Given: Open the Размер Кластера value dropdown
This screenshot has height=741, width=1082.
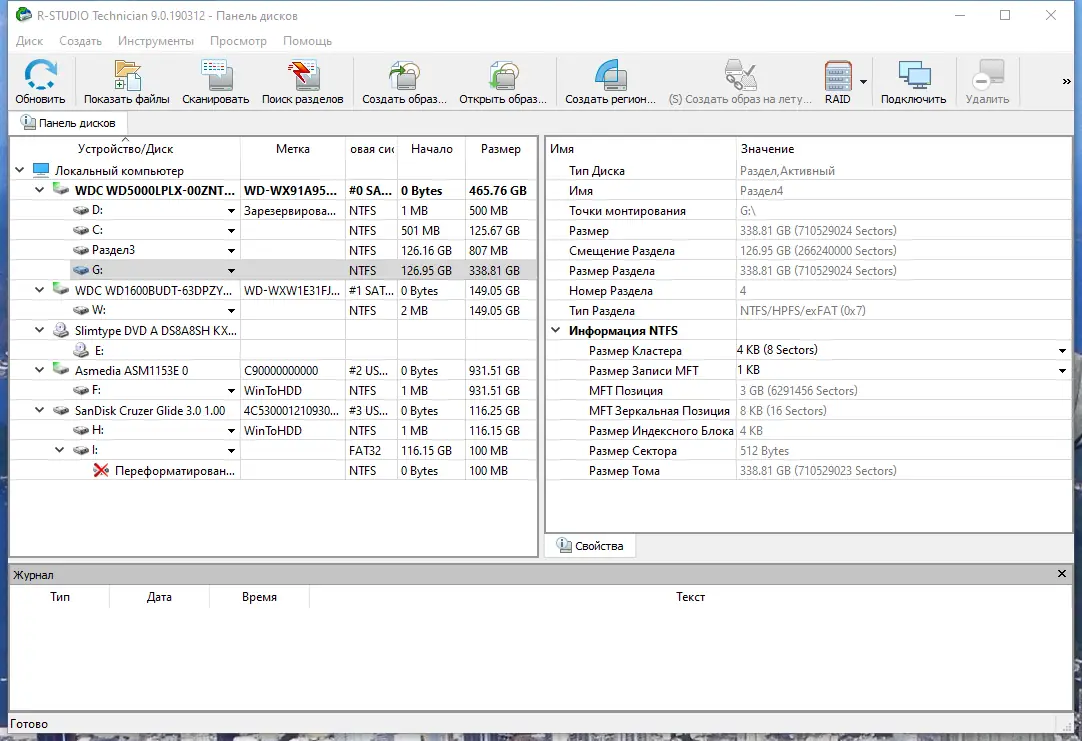Looking at the screenshot, I should pyautogui.click(x=1063, y=350).
